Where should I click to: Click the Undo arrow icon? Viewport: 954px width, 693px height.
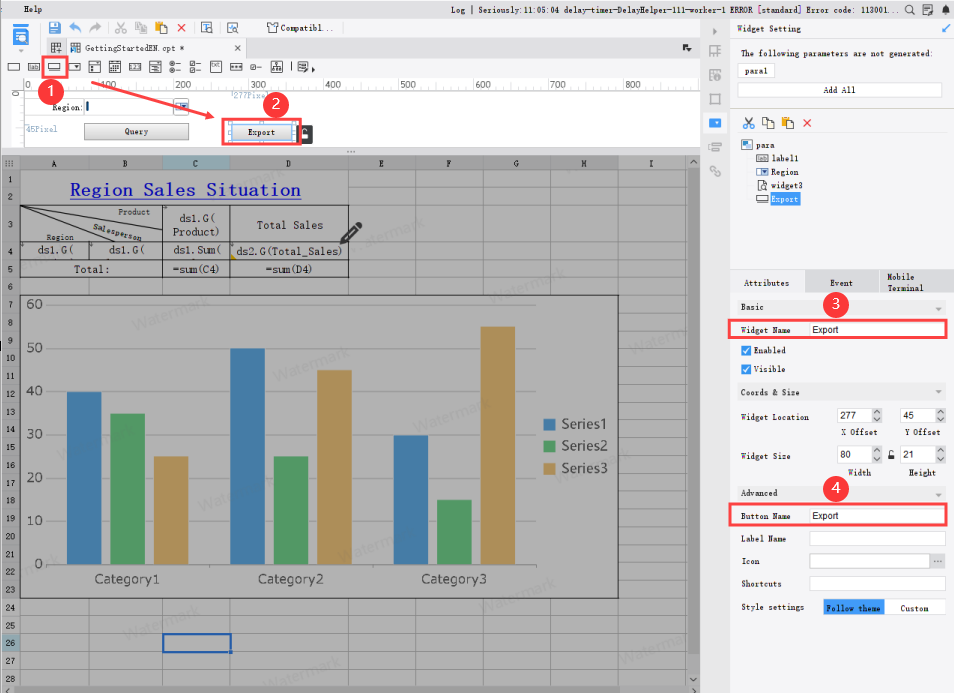pos(73,29)
